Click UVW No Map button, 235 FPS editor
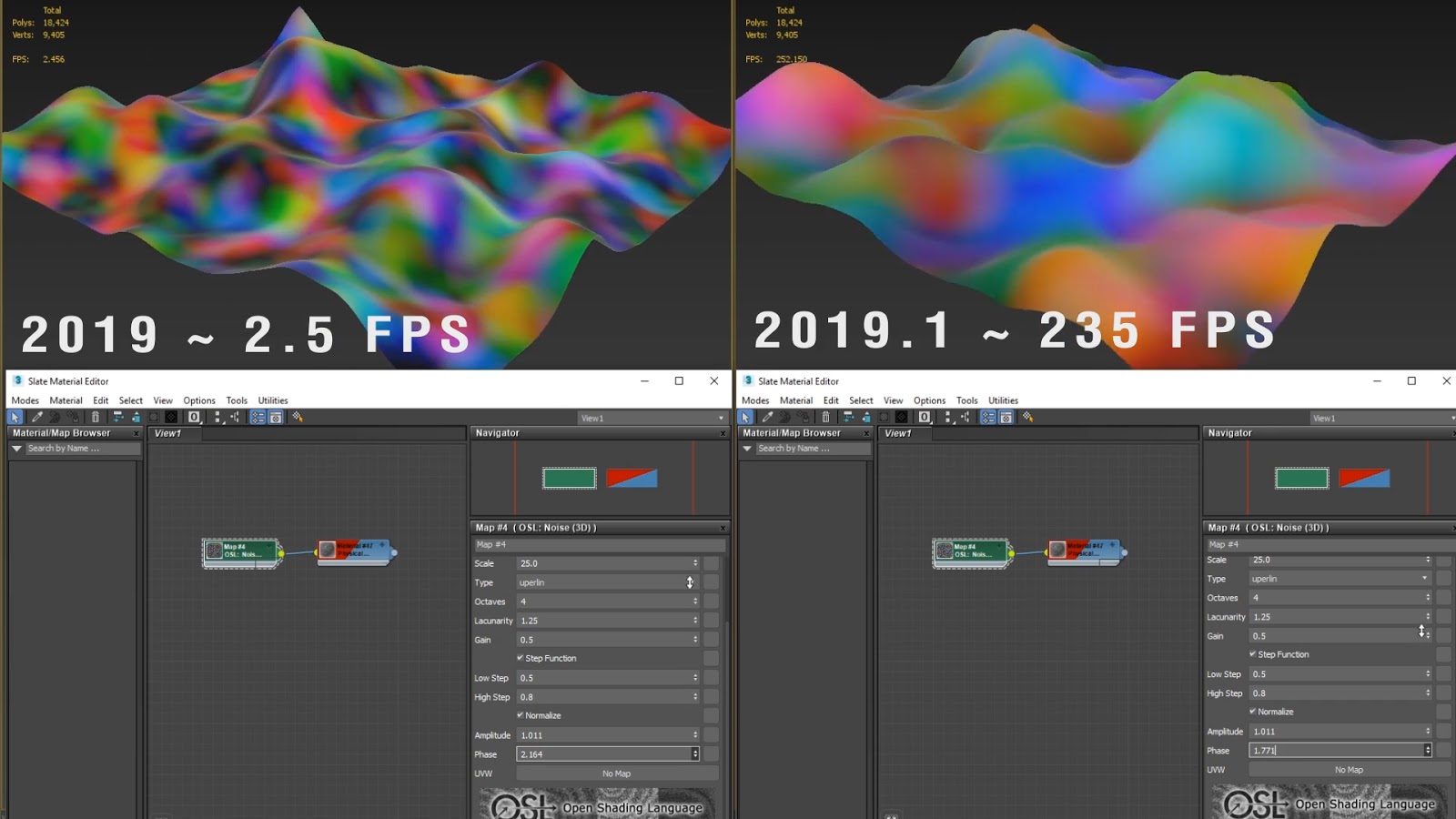Viewport: 1456px width, 819px height. [1350, 770]
